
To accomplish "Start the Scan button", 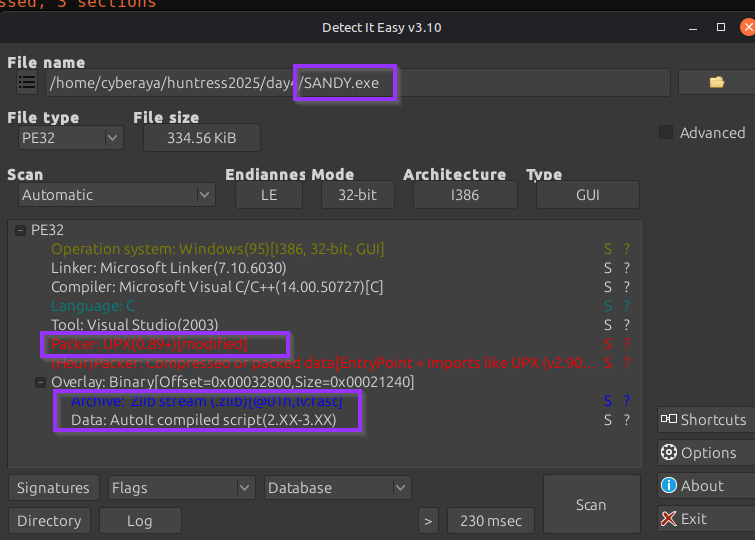I will pos(591,504).
